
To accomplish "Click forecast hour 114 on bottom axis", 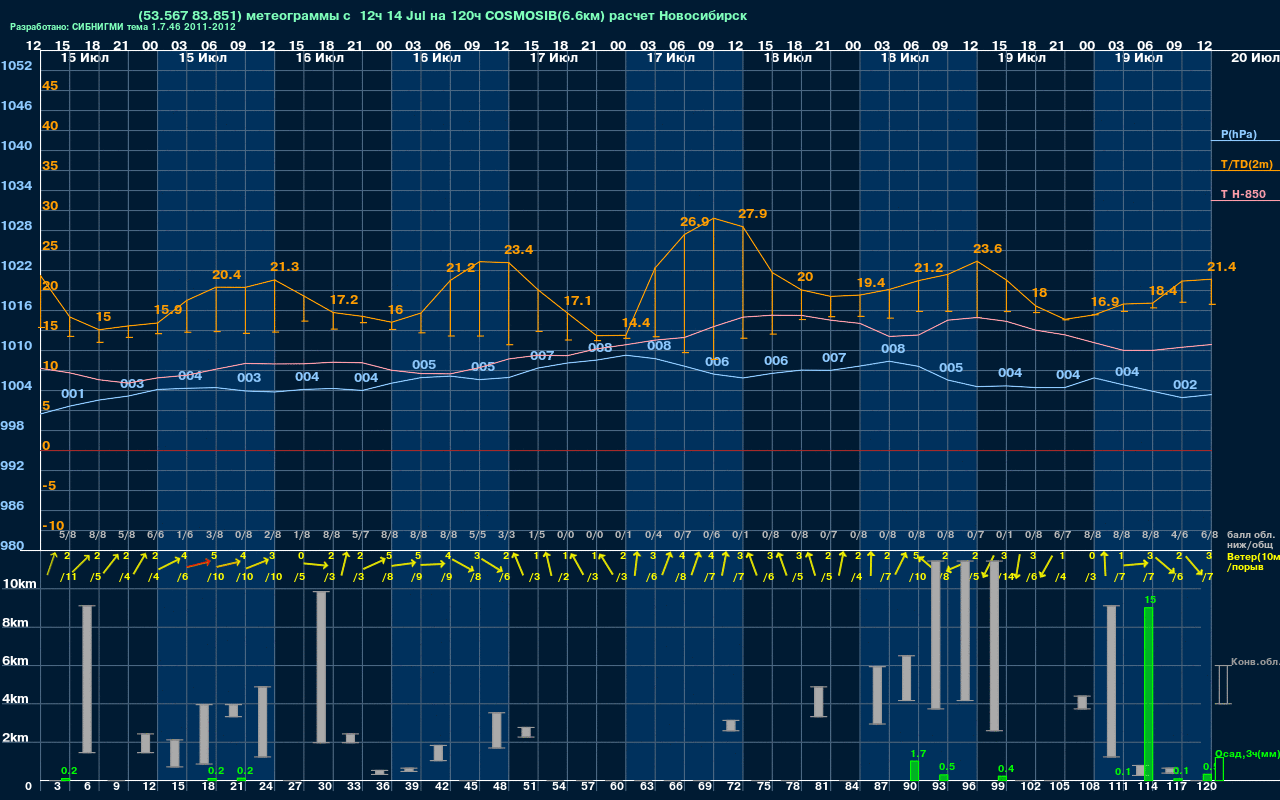I will (1148, 788).
